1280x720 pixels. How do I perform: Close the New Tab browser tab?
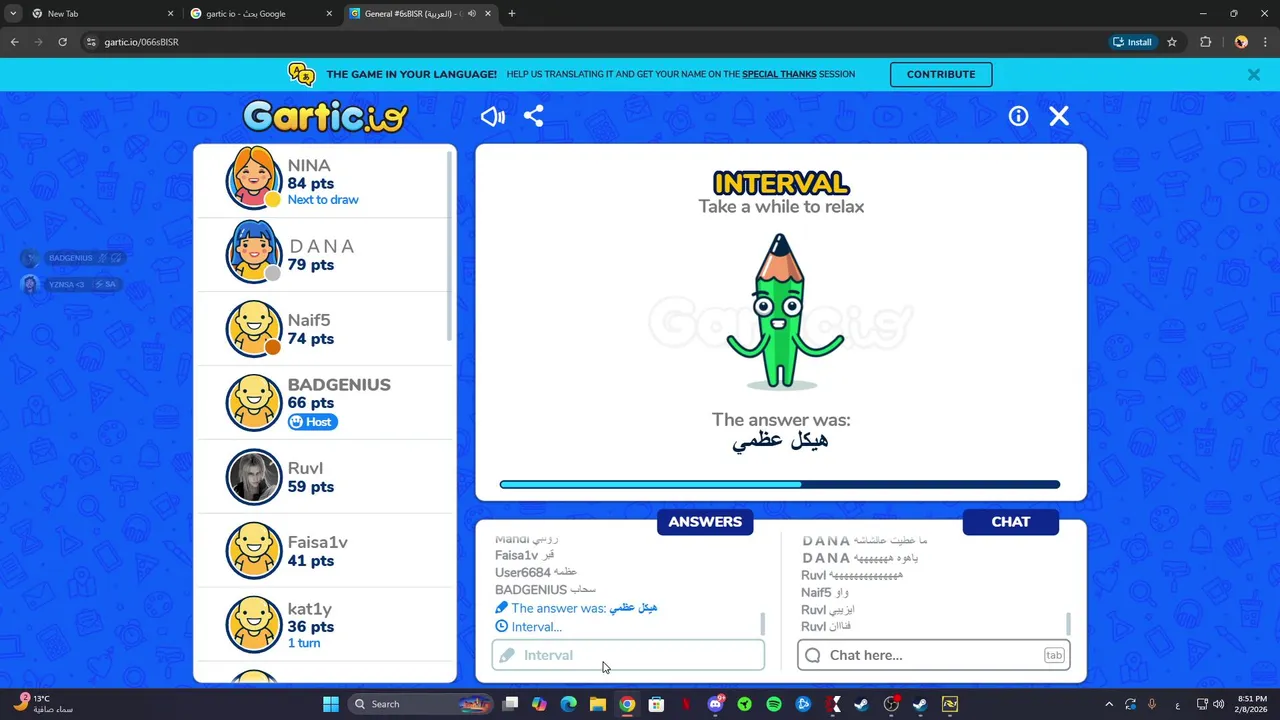coord(170,14)
